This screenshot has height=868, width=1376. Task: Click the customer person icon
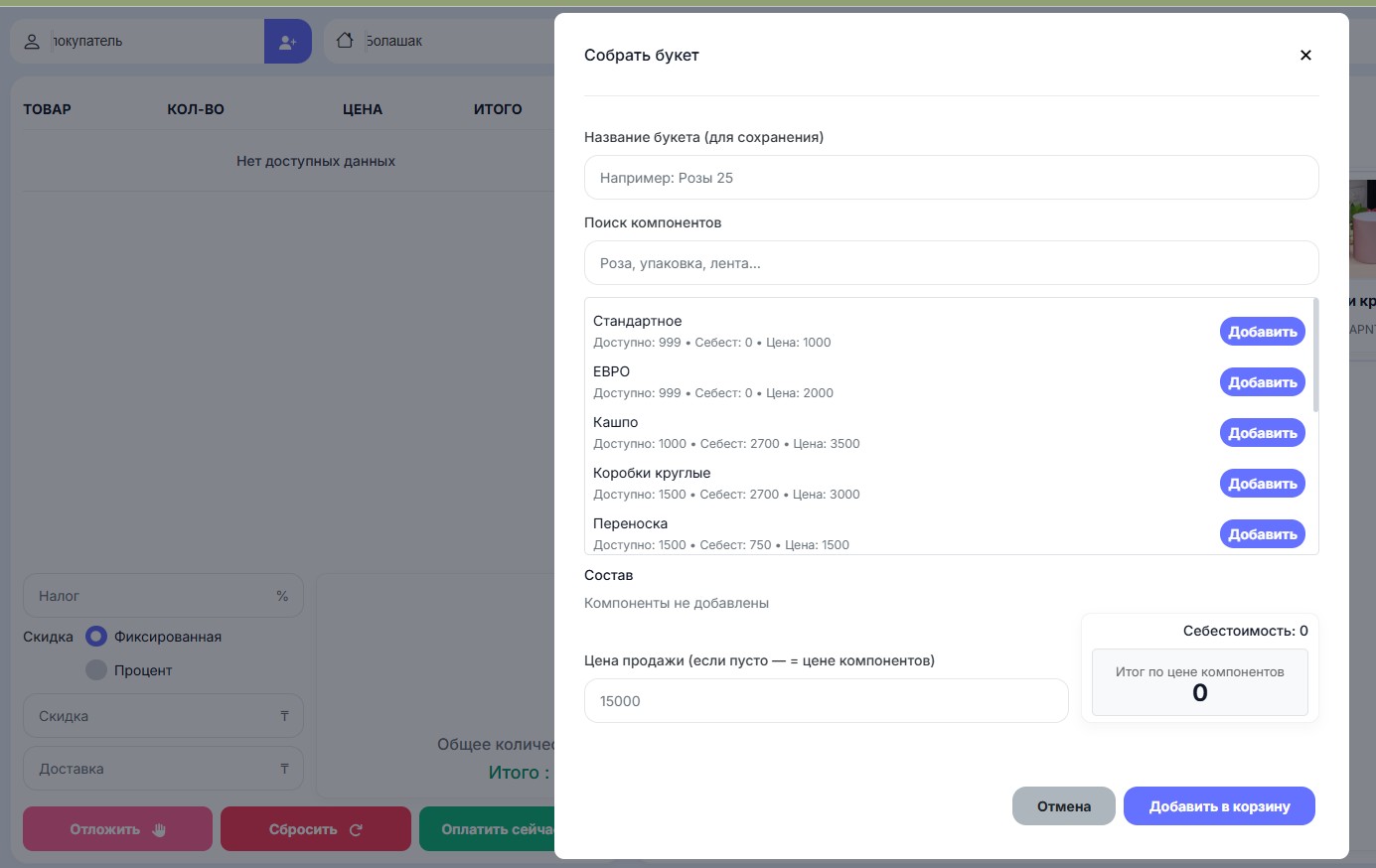(x=32, y=42)
